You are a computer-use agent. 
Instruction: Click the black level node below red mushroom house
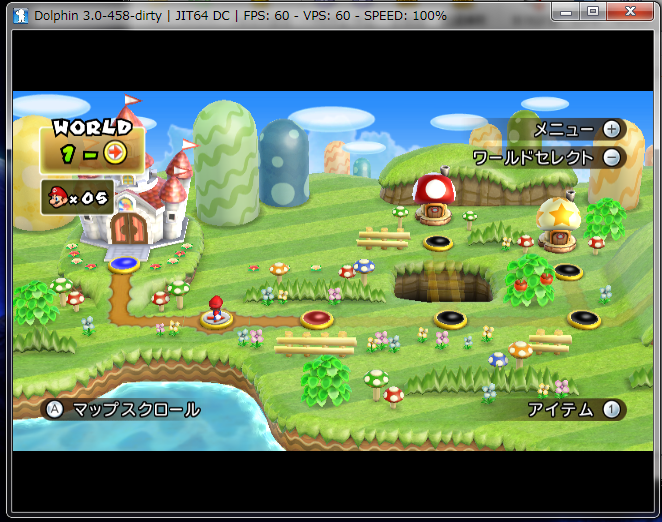pos(438,243)
